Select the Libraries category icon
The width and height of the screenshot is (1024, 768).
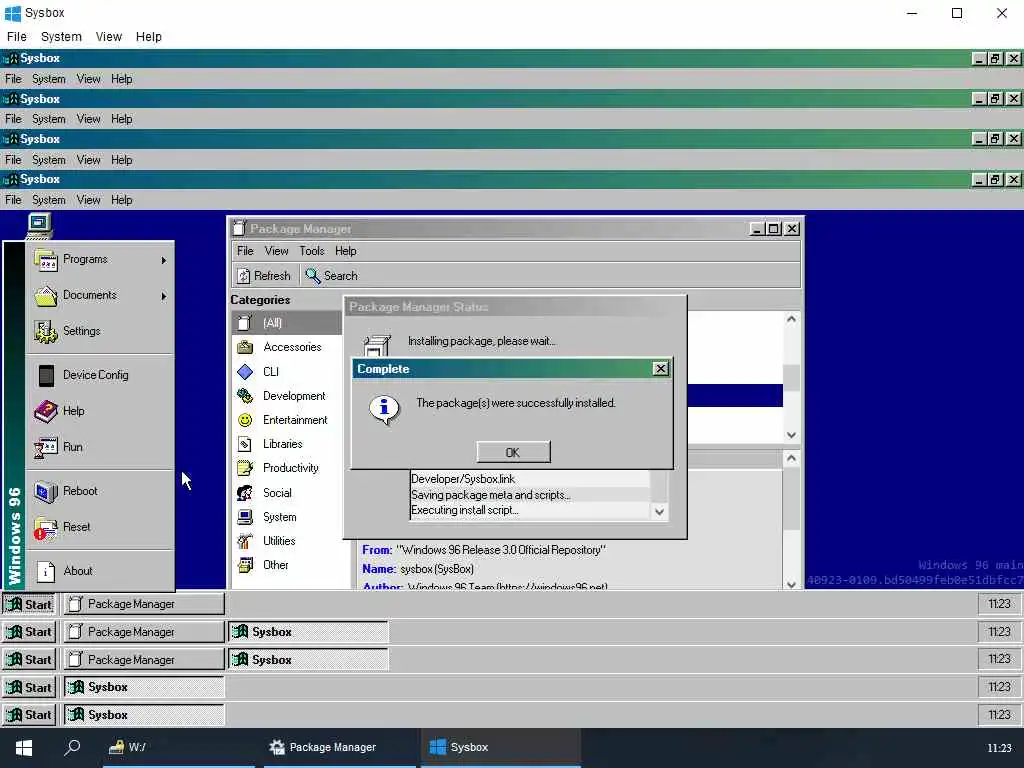tap(245, 444)
